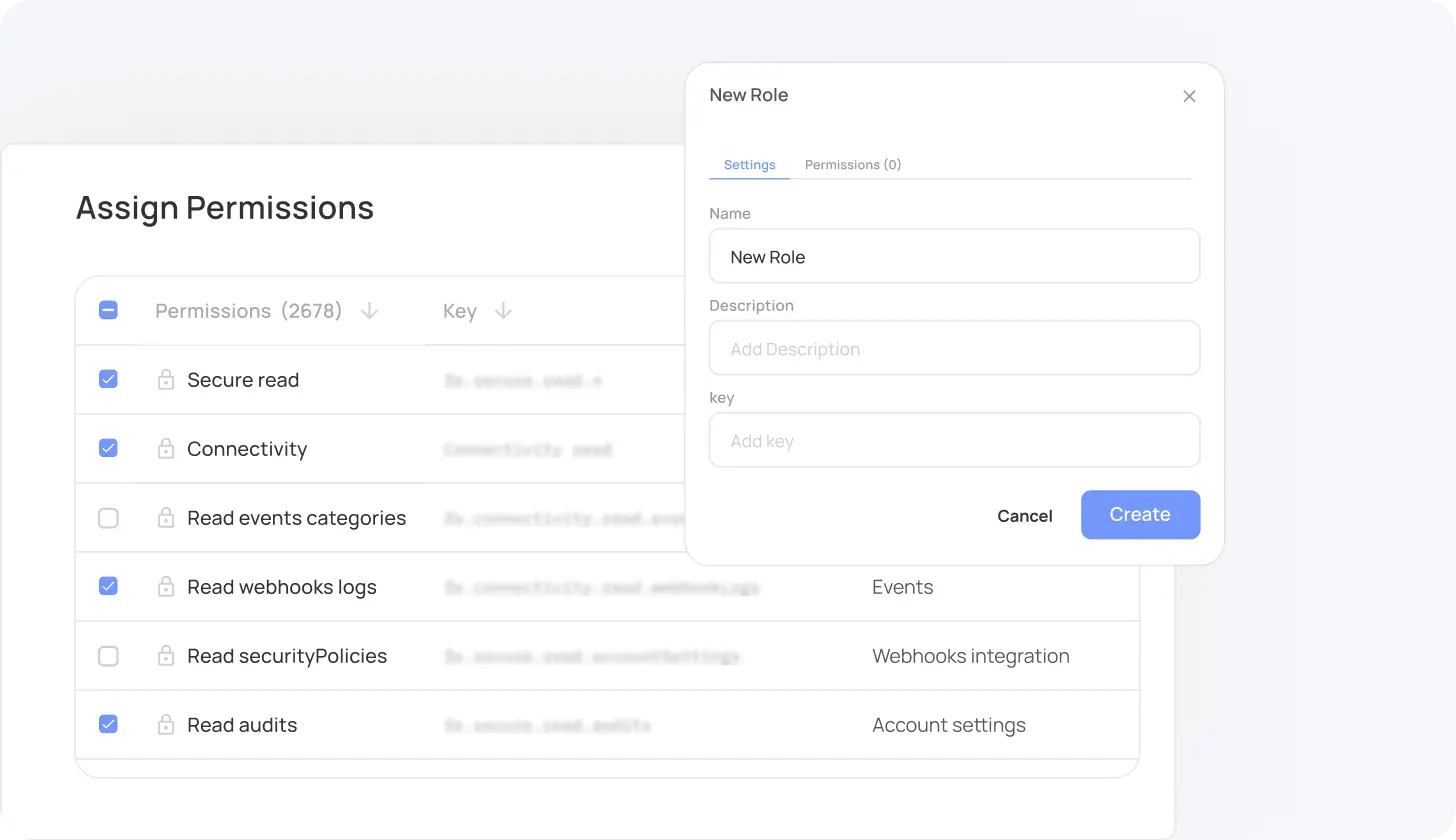The image size is (1456, 840).
Task: Click the Add key input field
Action: (x=954, y=441)
